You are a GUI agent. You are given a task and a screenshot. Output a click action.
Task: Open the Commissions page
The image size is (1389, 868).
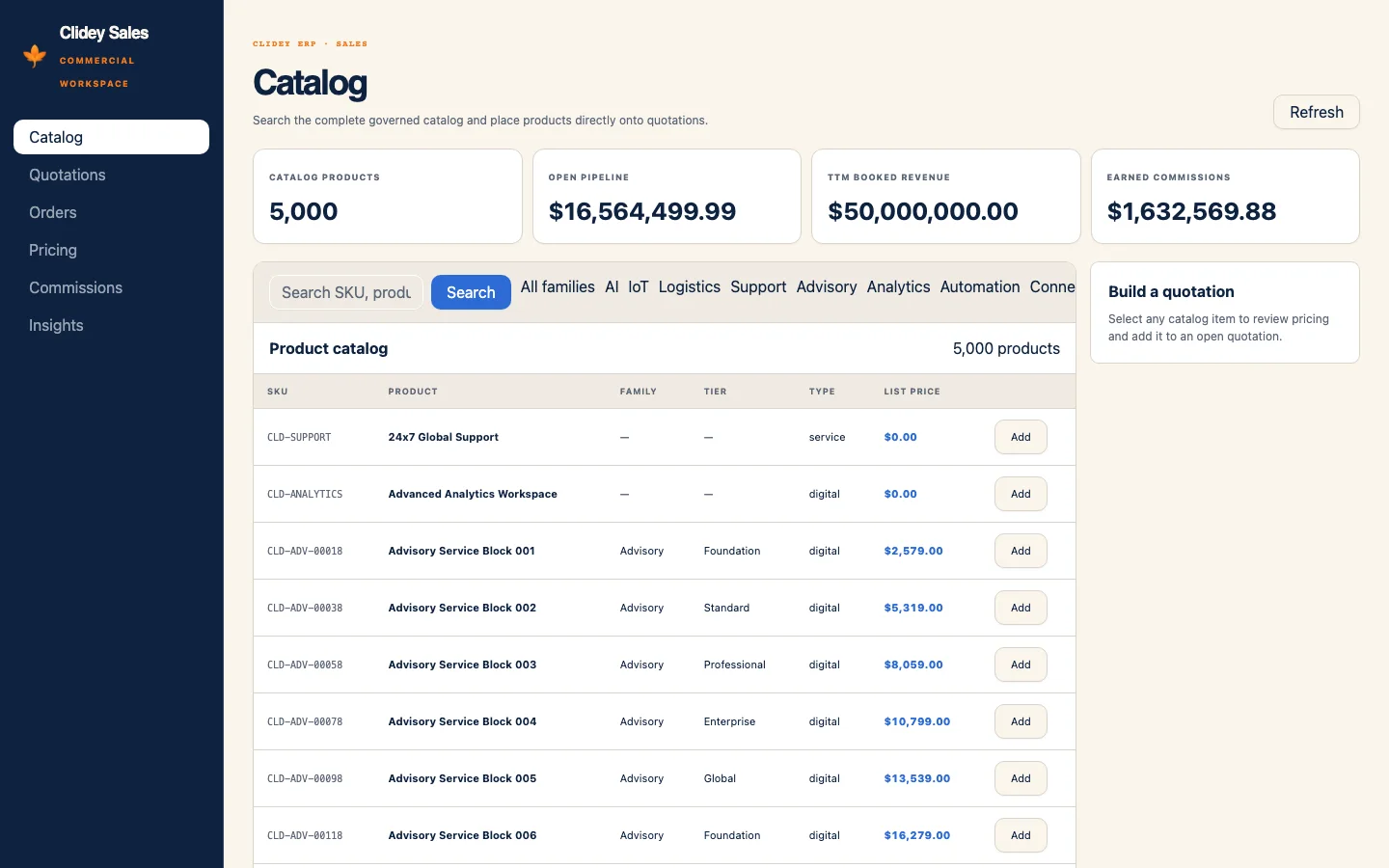click(x=111, y=287)
